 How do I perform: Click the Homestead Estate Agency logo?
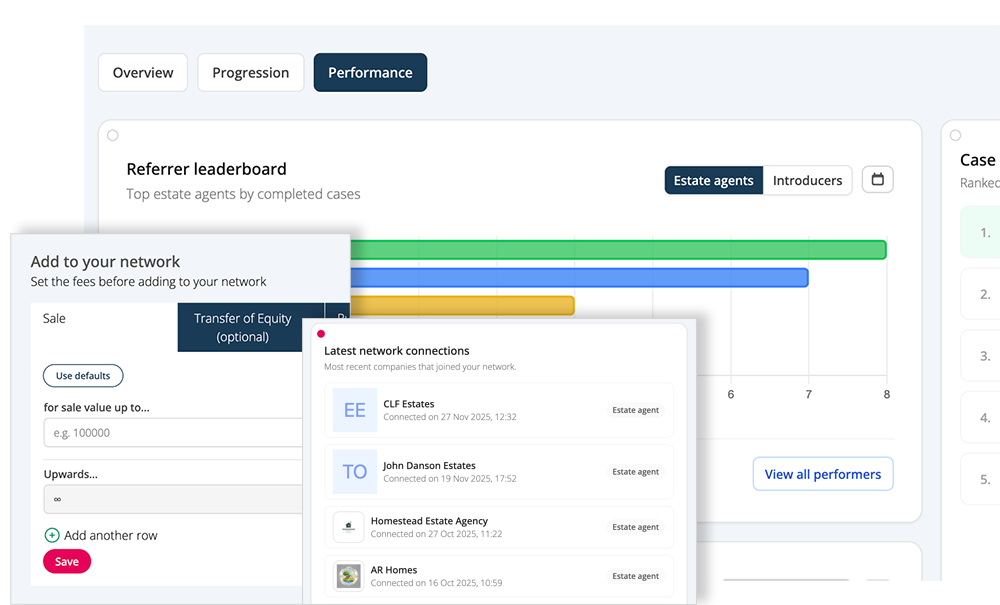(348, 527)
